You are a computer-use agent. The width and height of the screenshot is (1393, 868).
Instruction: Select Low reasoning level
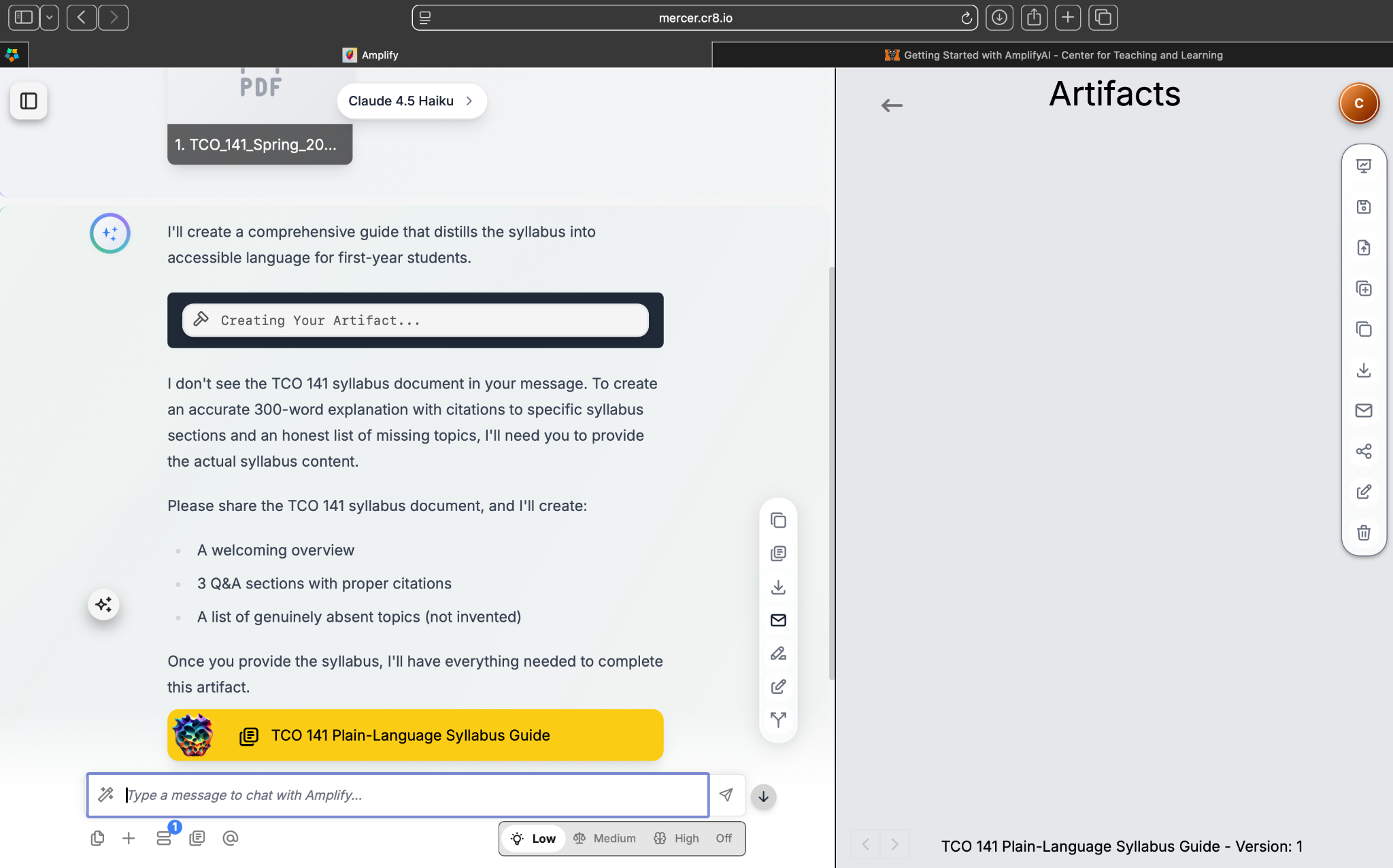533,839
